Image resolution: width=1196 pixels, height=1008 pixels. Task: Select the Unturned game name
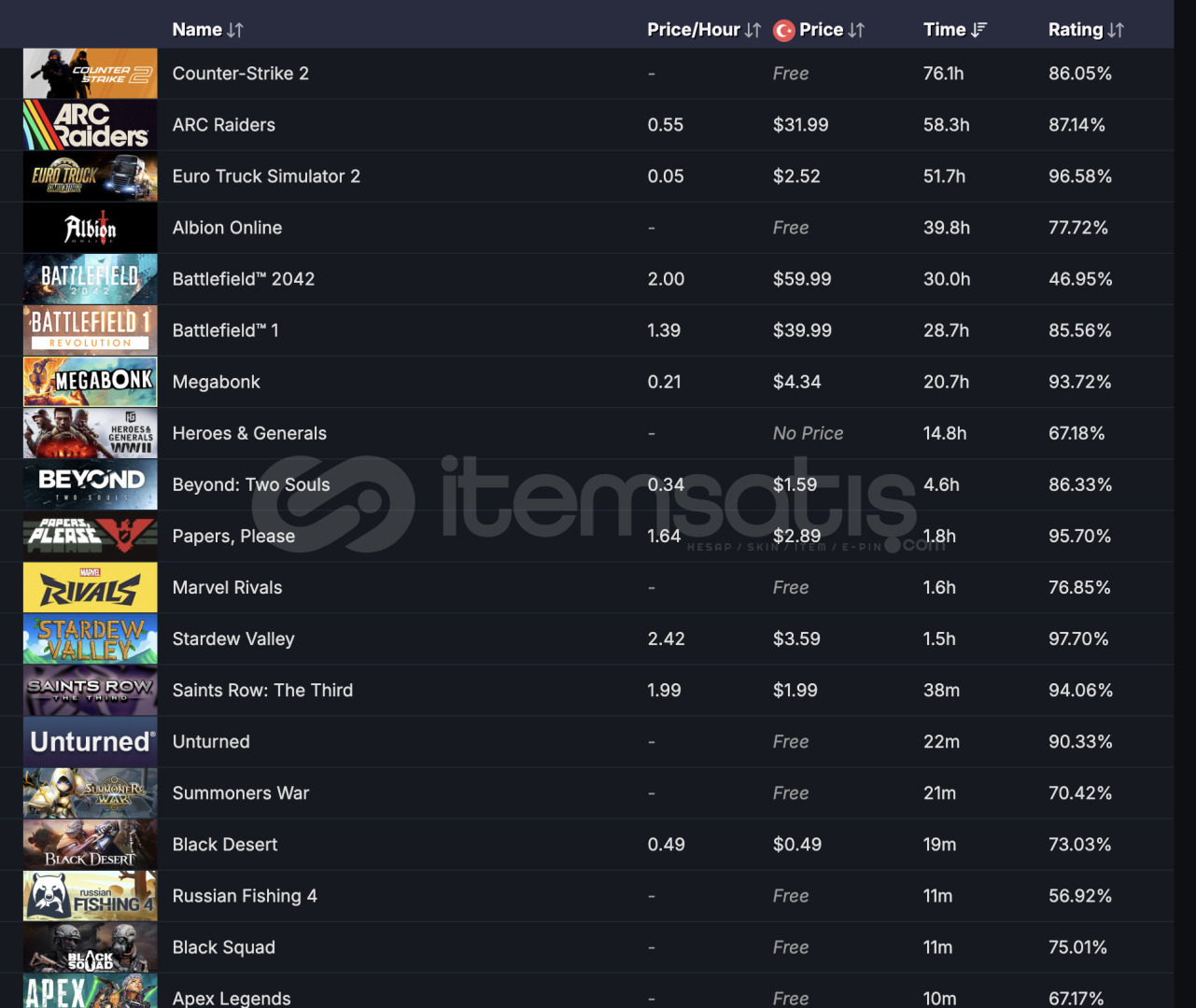point(211,742)
